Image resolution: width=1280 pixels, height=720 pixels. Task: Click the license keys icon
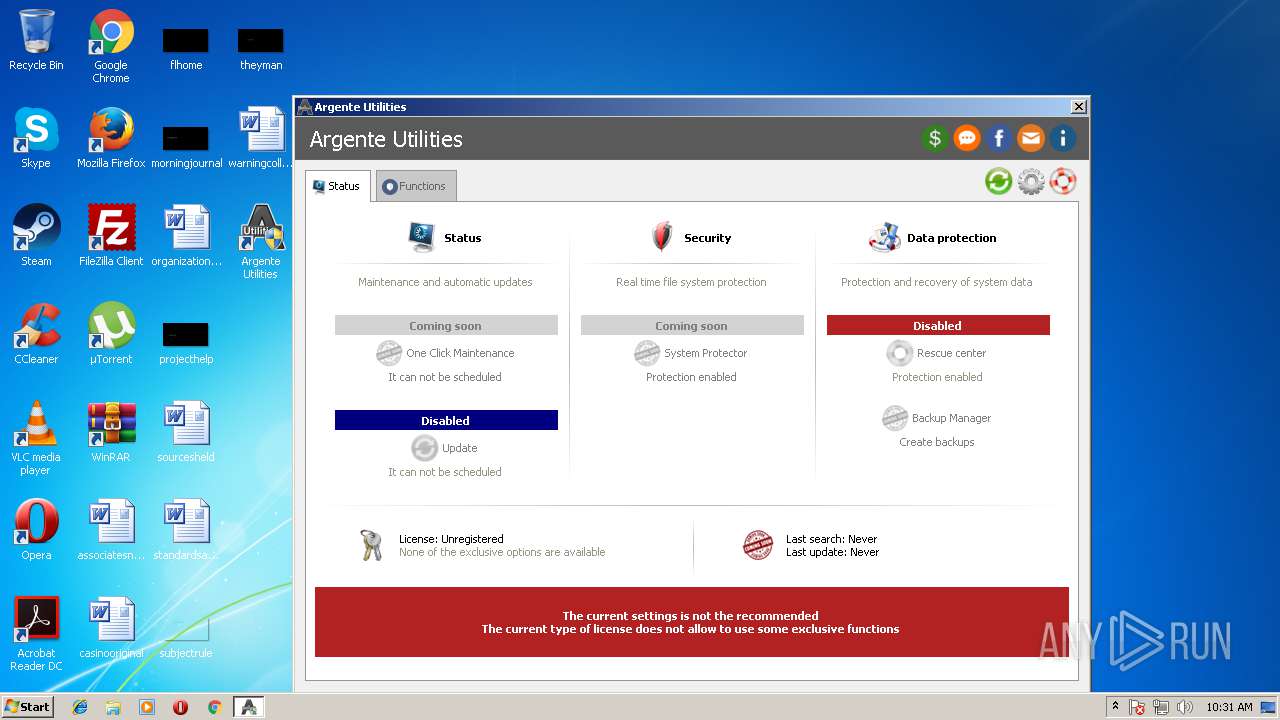(x=371, y=545)
